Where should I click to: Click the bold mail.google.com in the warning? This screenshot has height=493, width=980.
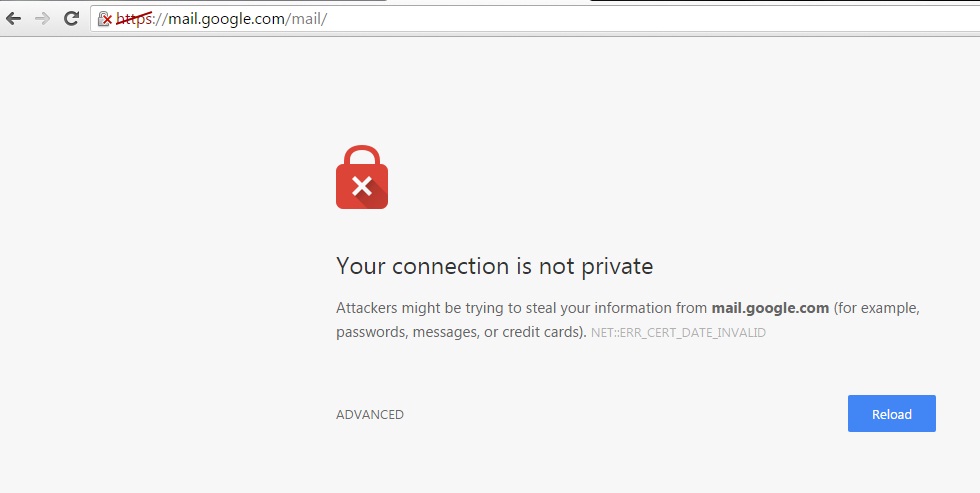point(770,308)
